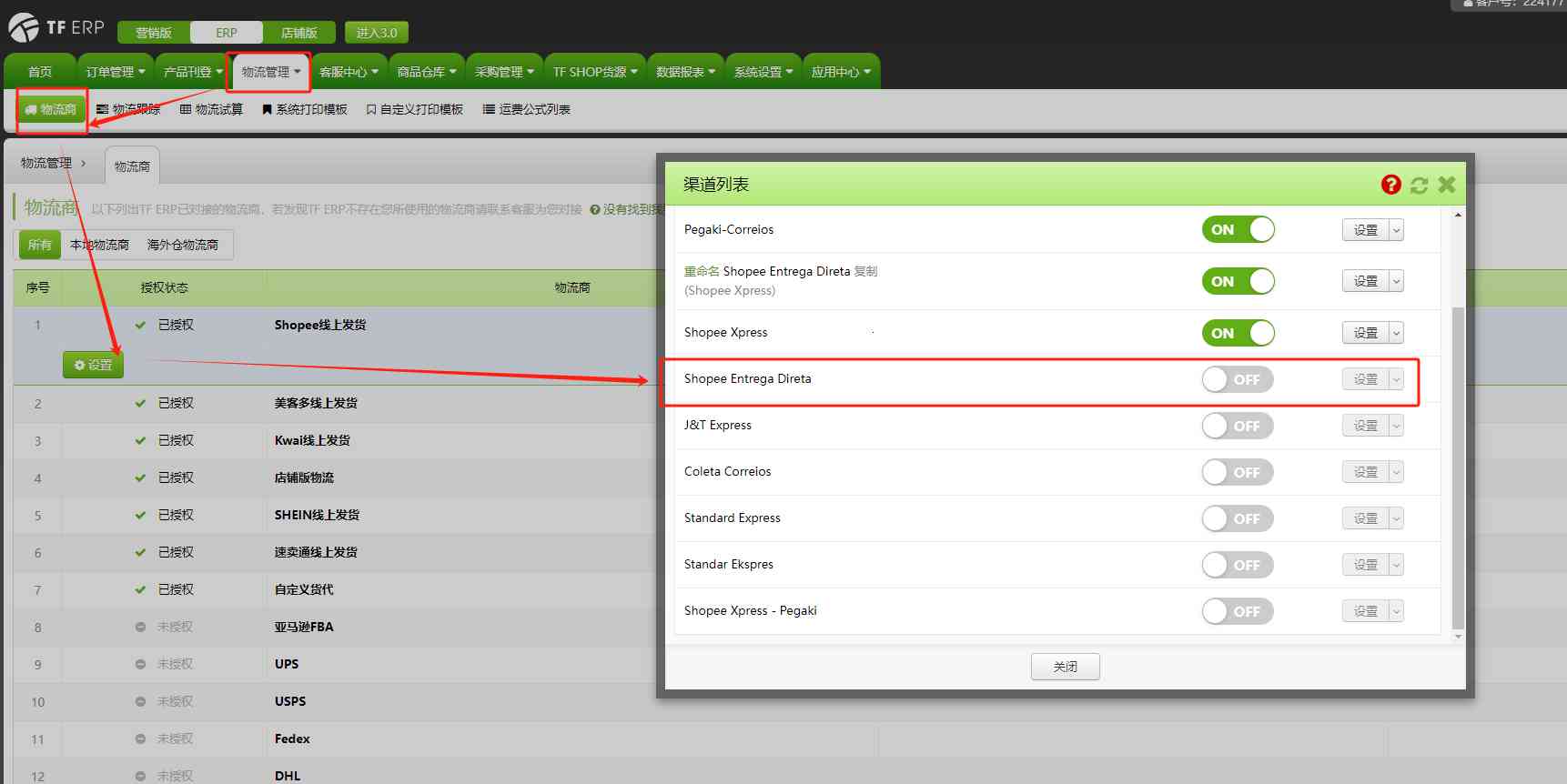Expand the 系统设置 navigation menu
The height and width of the screenshot is (784, 1567).
pos(763,72)
